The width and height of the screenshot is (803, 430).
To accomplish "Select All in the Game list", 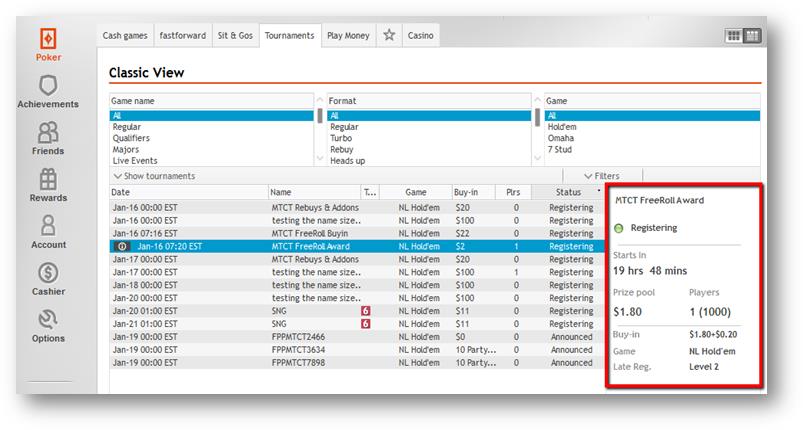I will (x=652, y=116).
